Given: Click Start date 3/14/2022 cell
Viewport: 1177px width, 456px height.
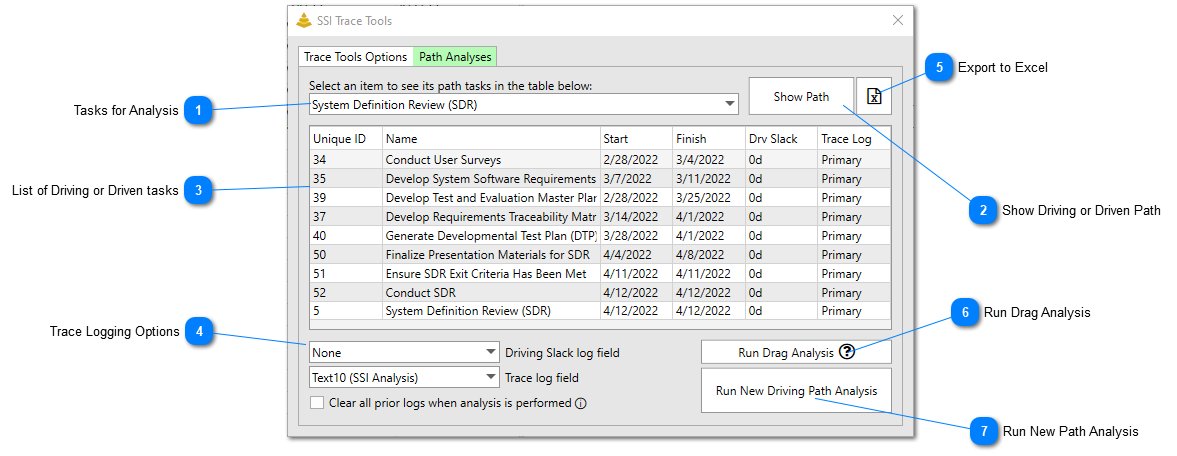Looking at the screenshot, I should tap(637, 217).
